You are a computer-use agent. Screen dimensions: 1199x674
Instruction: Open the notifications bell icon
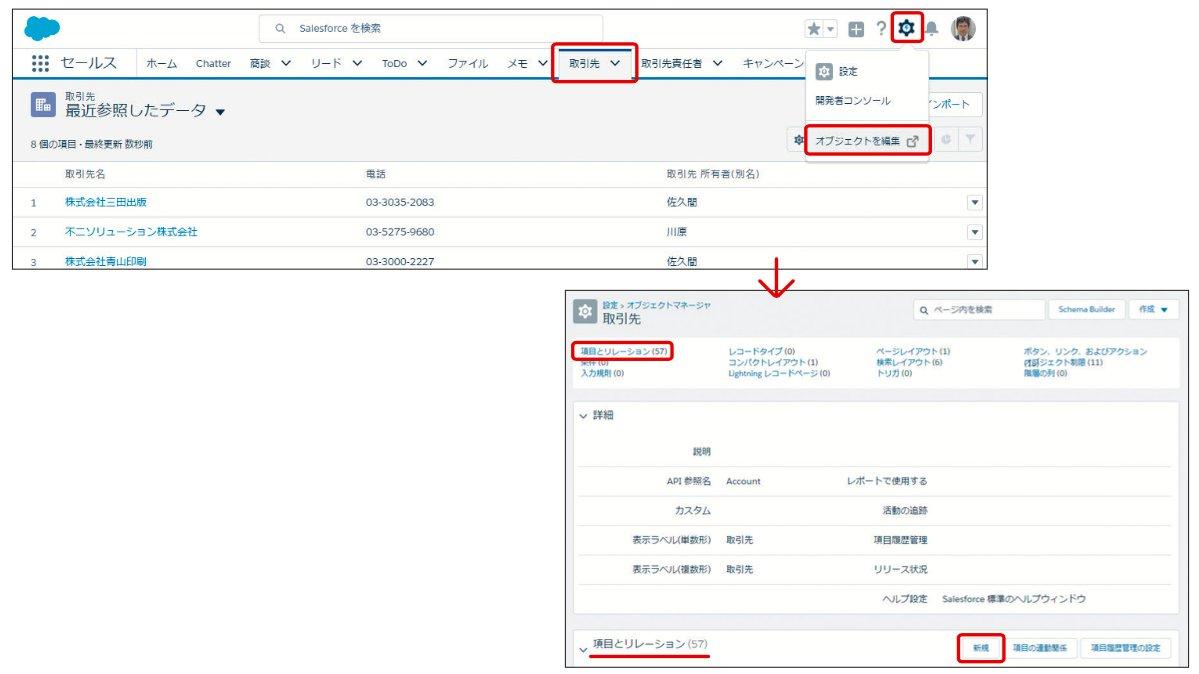931,29
